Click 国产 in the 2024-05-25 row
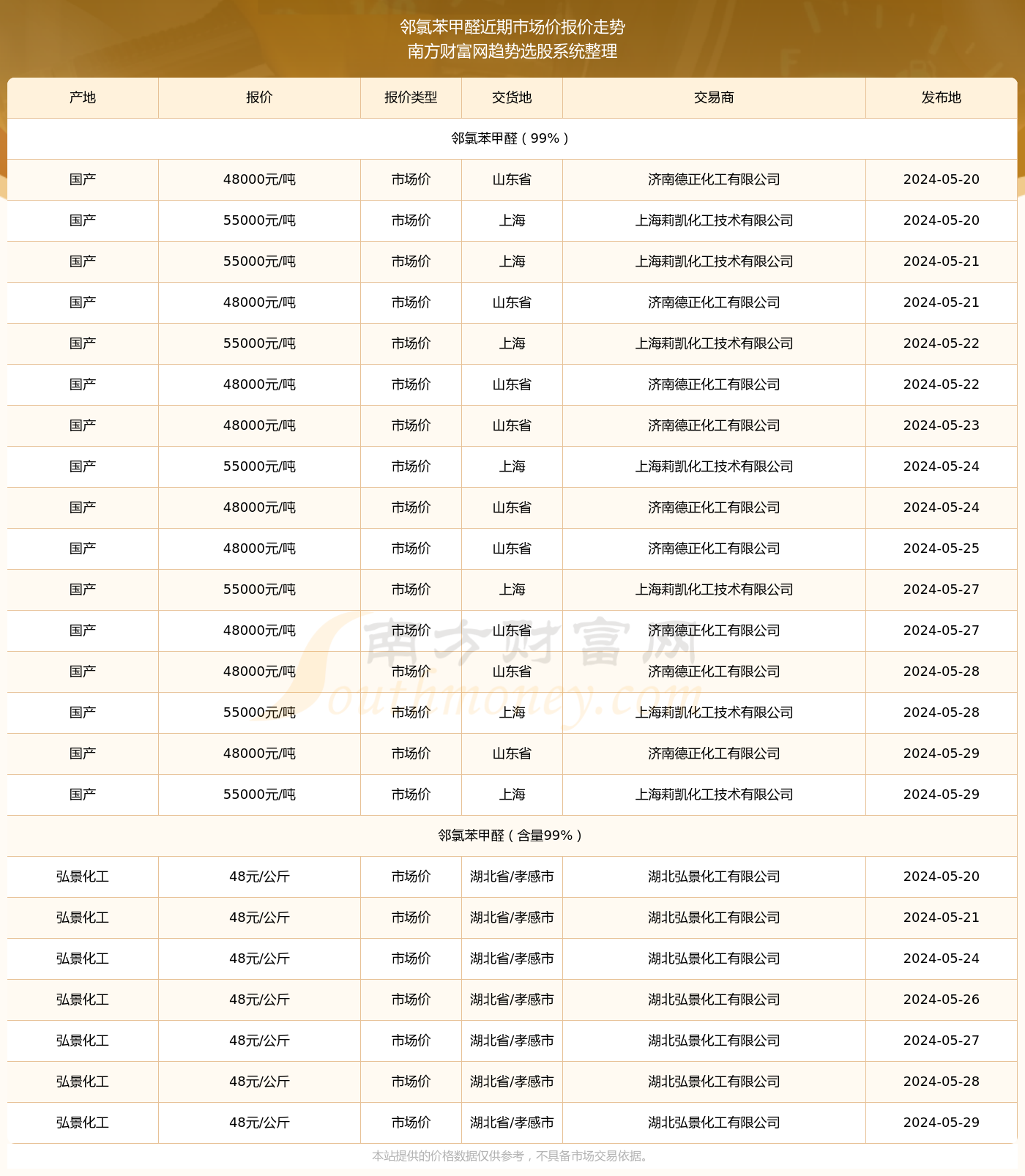The height and width of the screenshot is (1176, 1025). (83, 548)
